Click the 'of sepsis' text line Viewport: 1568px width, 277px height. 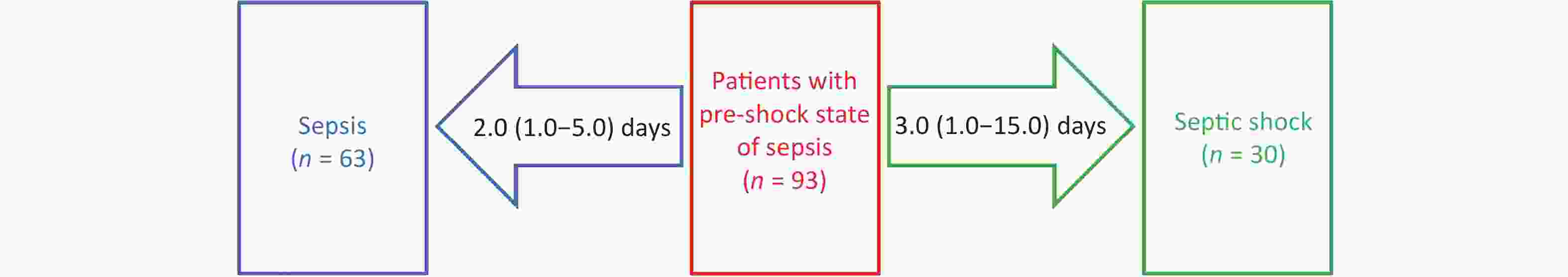(x=784, y=147)
